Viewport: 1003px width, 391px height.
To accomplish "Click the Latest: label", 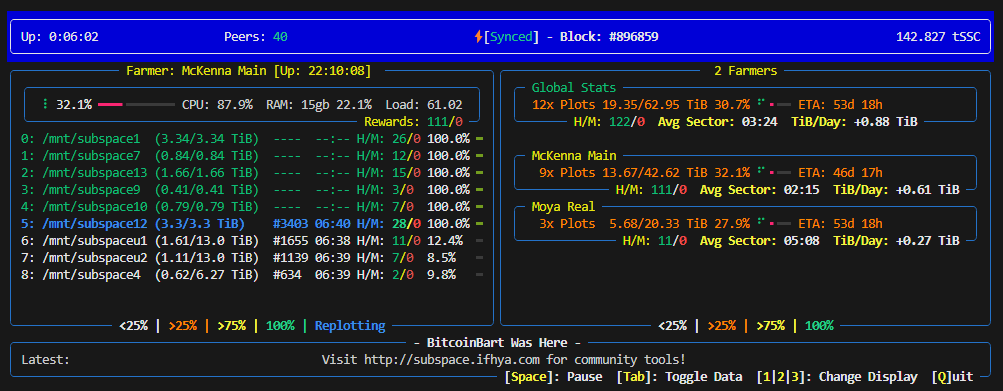I will tap(45, 360).
